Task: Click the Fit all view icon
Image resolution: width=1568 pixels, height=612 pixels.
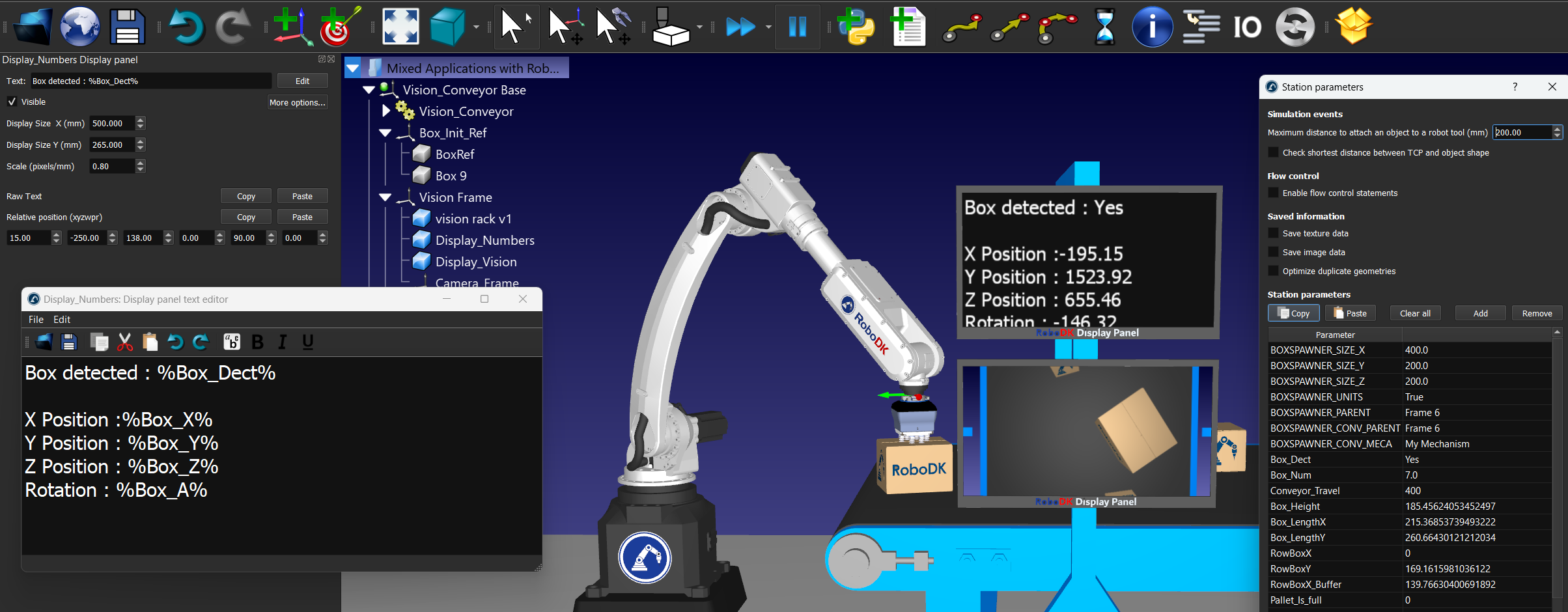Action: [400, 27]
